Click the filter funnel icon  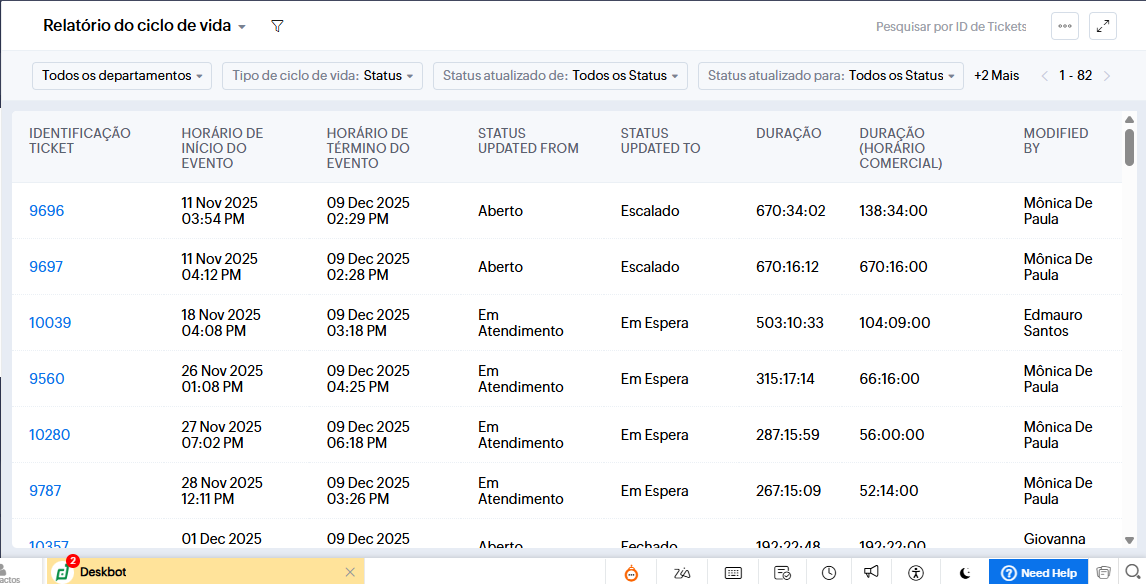278,26
